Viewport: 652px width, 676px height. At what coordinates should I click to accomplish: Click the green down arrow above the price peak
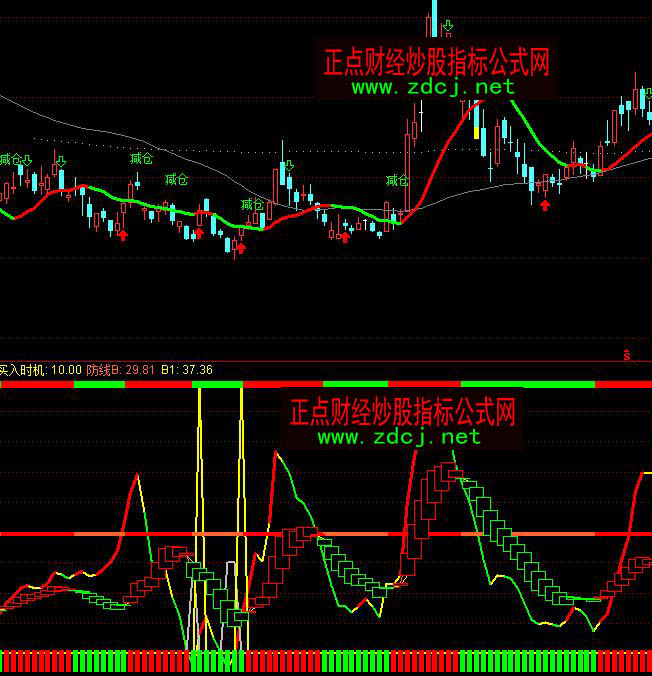[x=449, y=25]
